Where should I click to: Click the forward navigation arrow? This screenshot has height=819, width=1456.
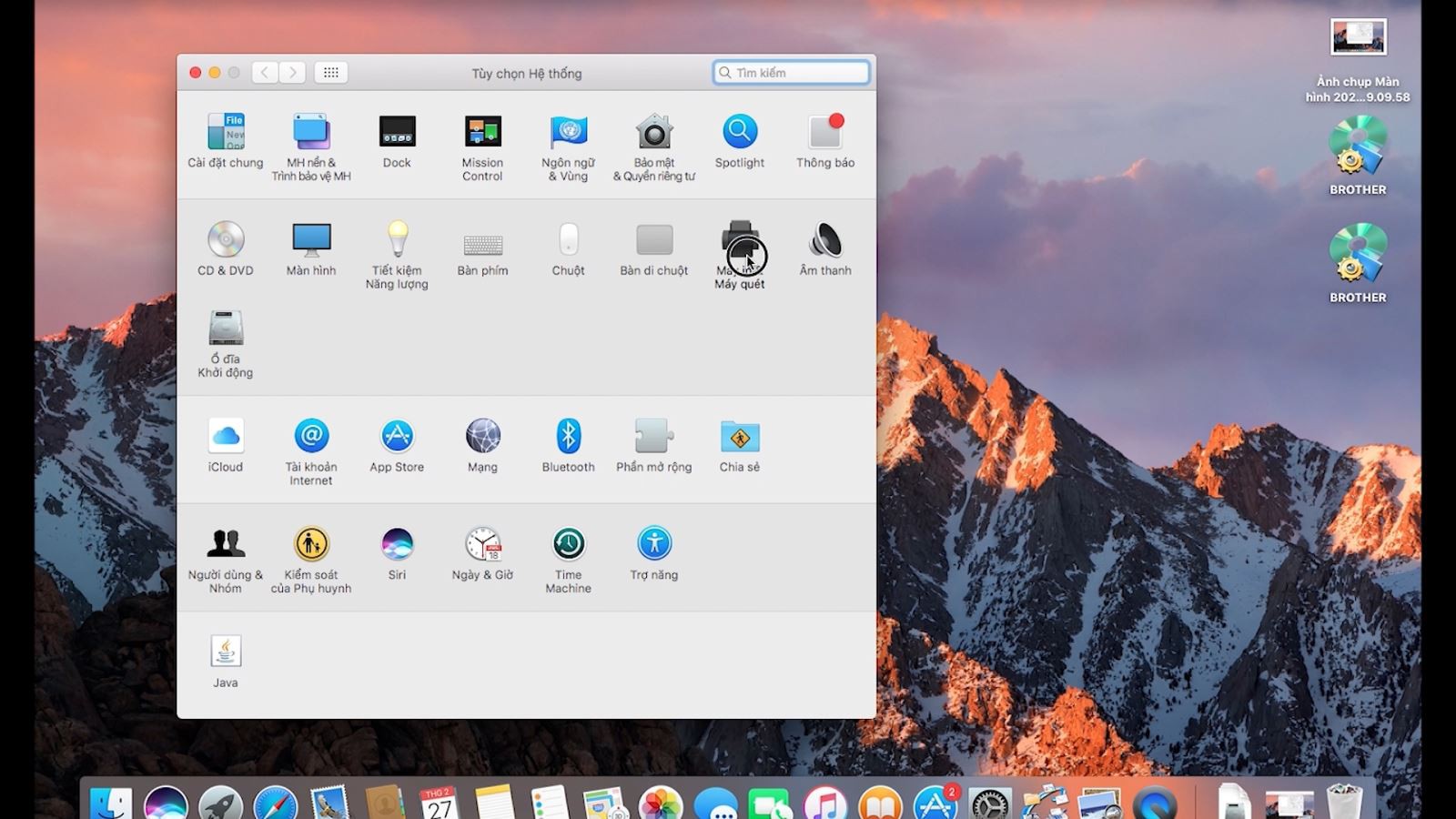pos(292,73)
